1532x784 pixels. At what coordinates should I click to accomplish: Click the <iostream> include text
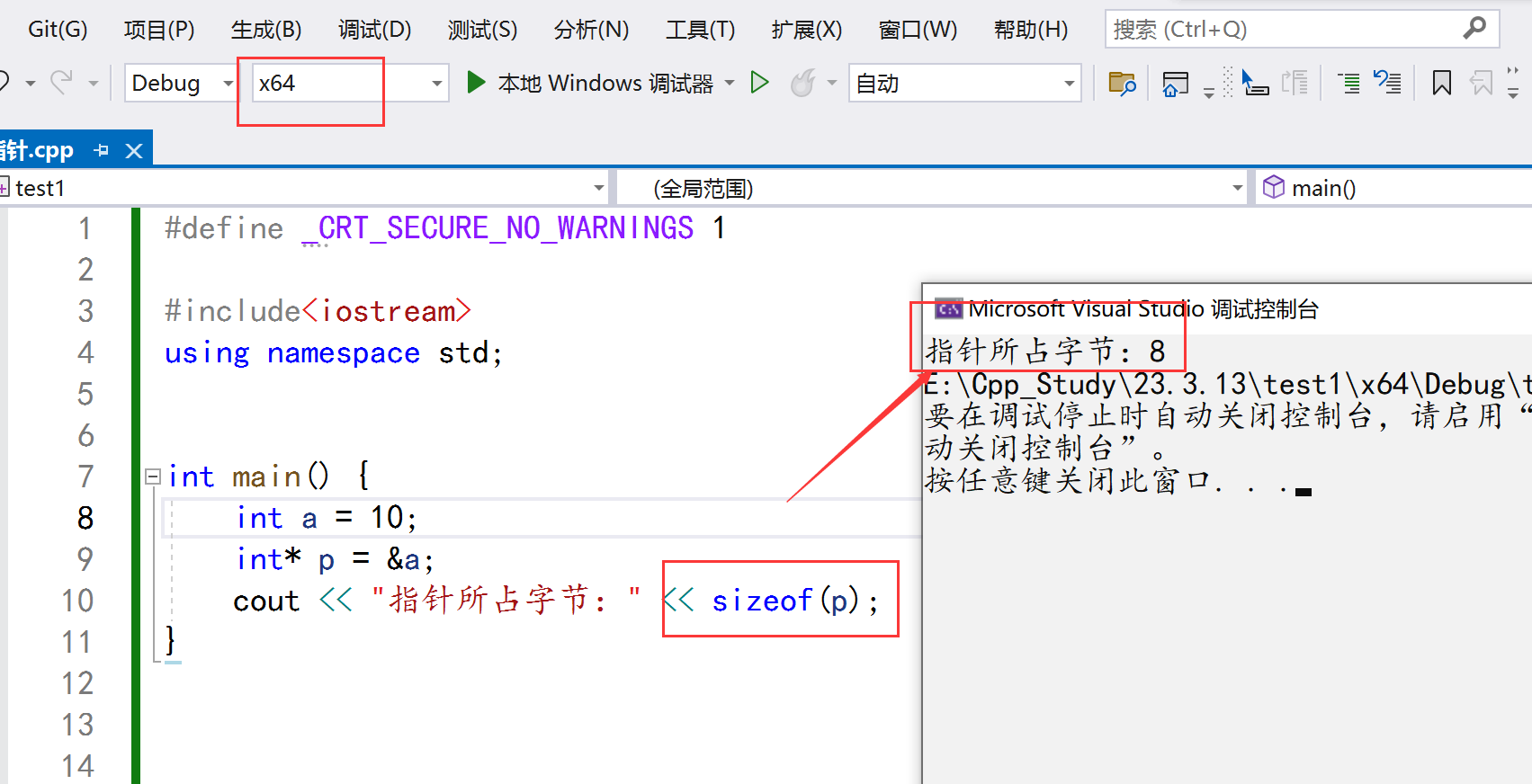click(387, 311)
